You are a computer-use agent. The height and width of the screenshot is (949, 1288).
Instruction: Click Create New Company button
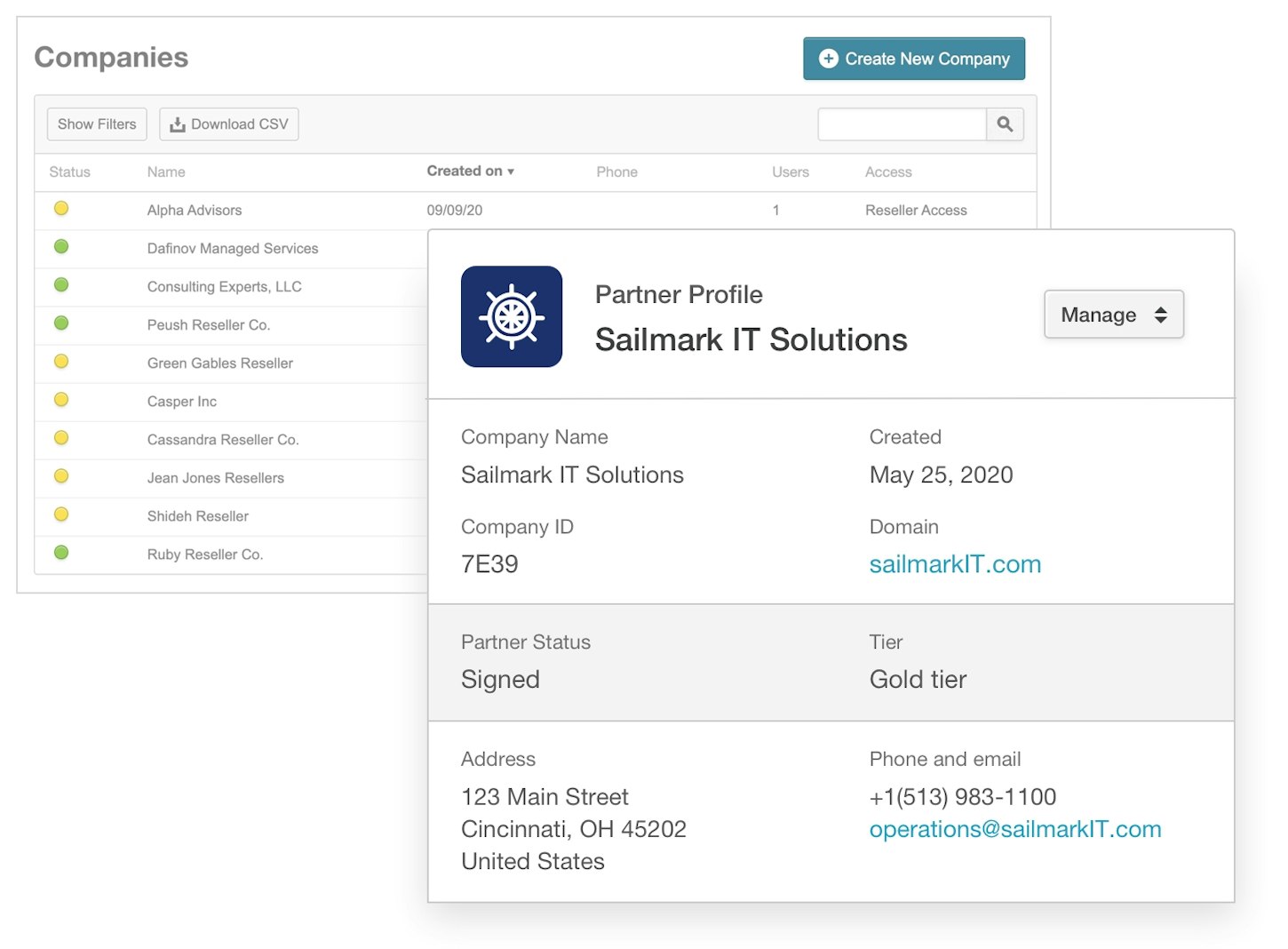coord(913,59)
